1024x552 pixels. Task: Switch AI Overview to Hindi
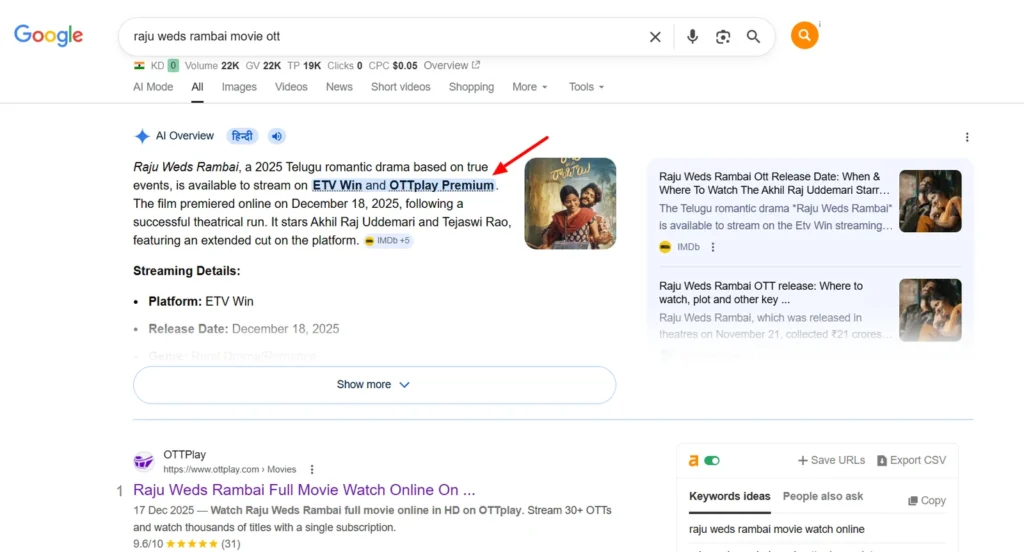click(242, 136)
